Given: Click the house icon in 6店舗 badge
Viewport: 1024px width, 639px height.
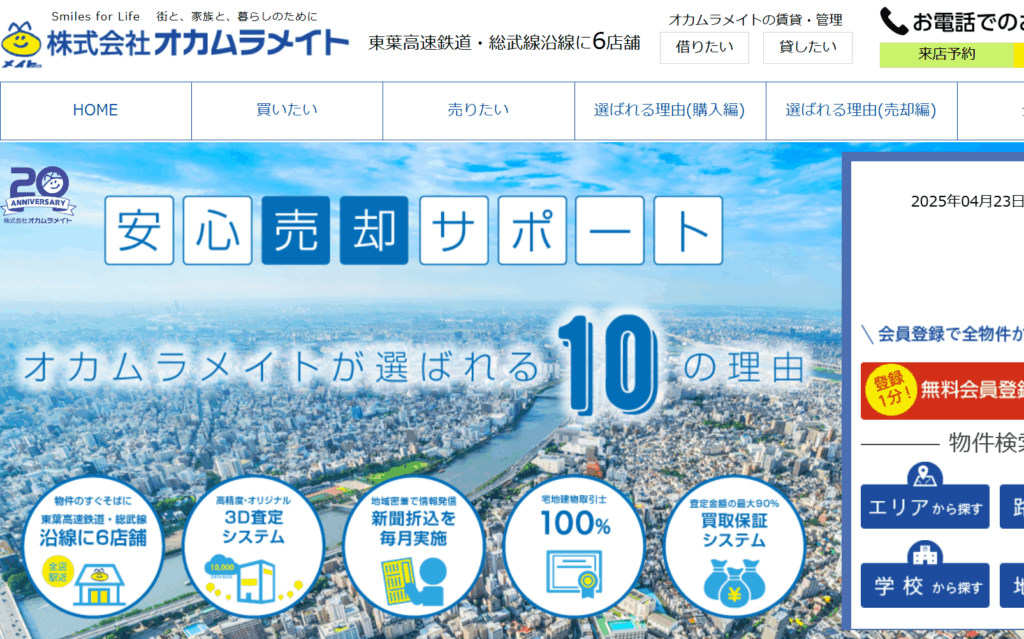Looking at the screenshot, I should click(x=99, y=585).
